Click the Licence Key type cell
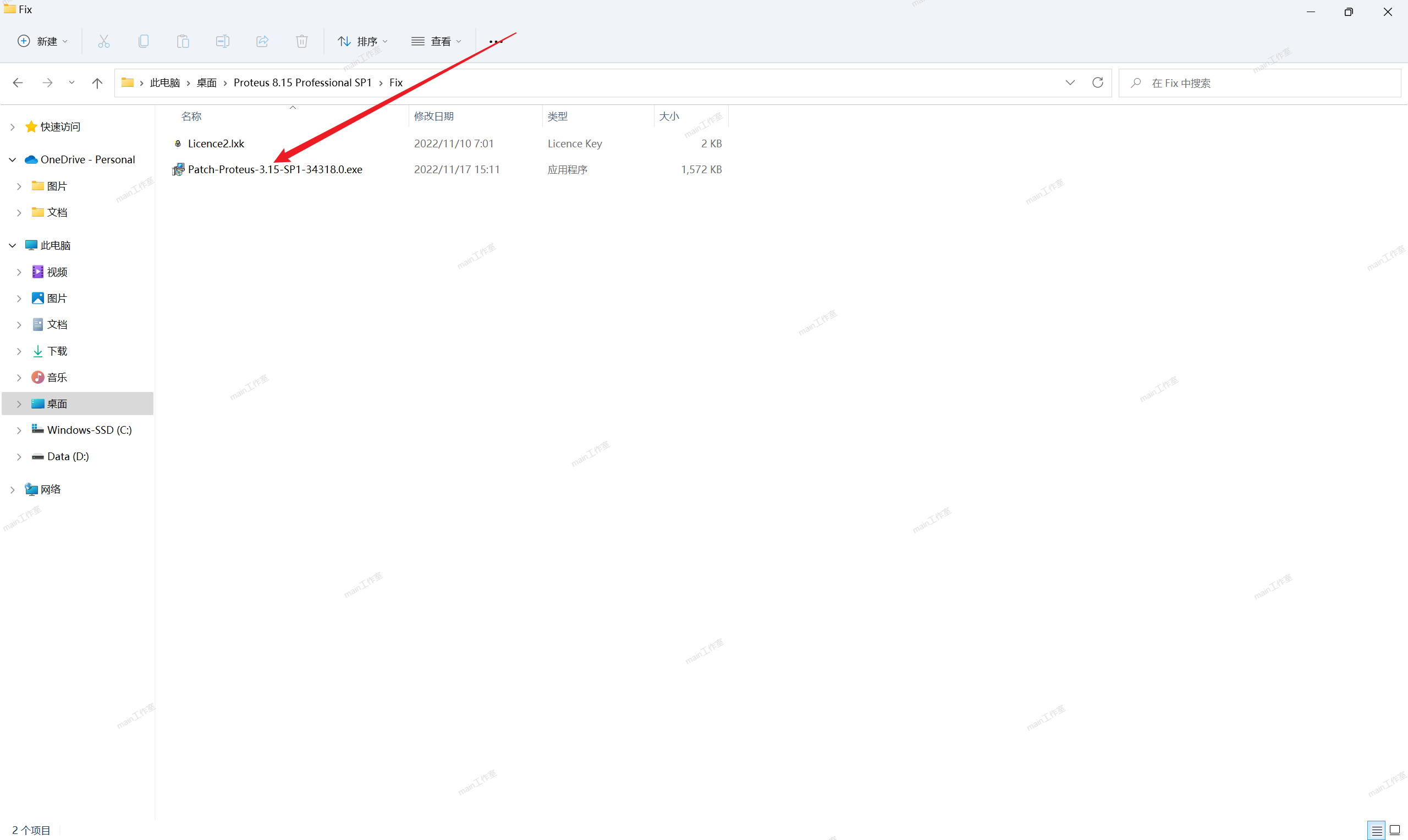 tap(575, 144)
